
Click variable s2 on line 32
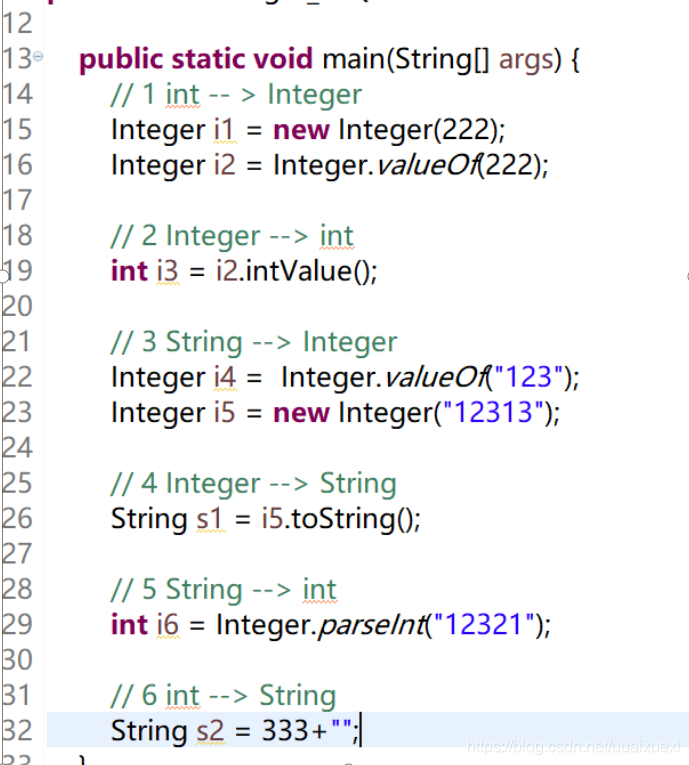(210, 731)
